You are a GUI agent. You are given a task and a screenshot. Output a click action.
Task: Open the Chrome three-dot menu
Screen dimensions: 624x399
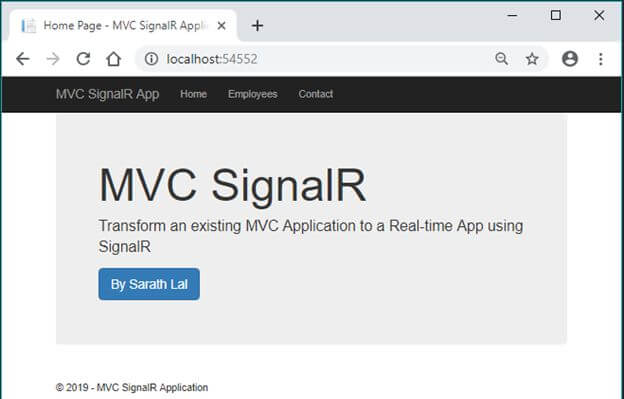[601, 59]
